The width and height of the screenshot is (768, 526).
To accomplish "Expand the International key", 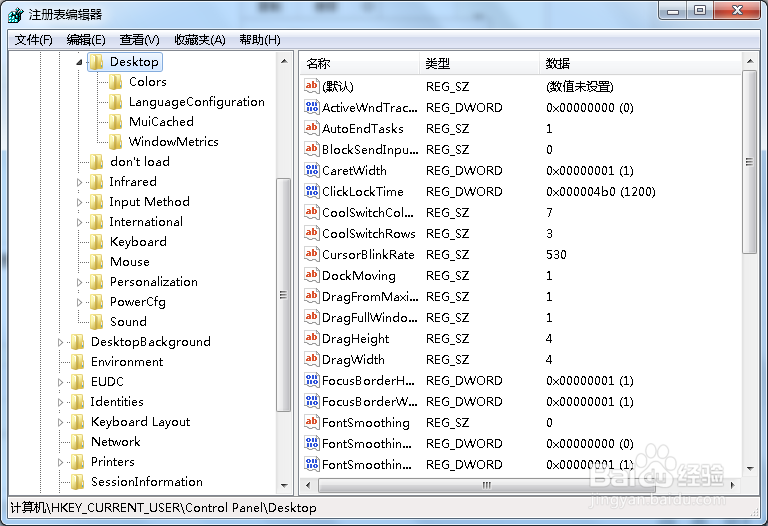I will point(79,222).
